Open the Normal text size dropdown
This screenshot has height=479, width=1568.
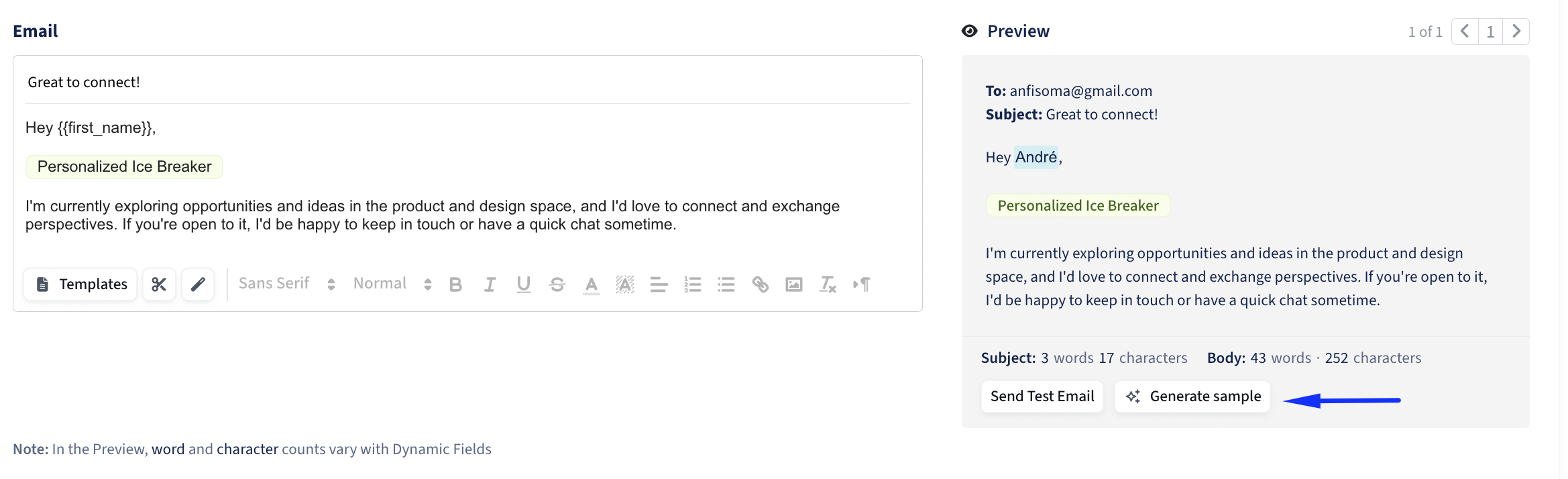coord(392,284)
